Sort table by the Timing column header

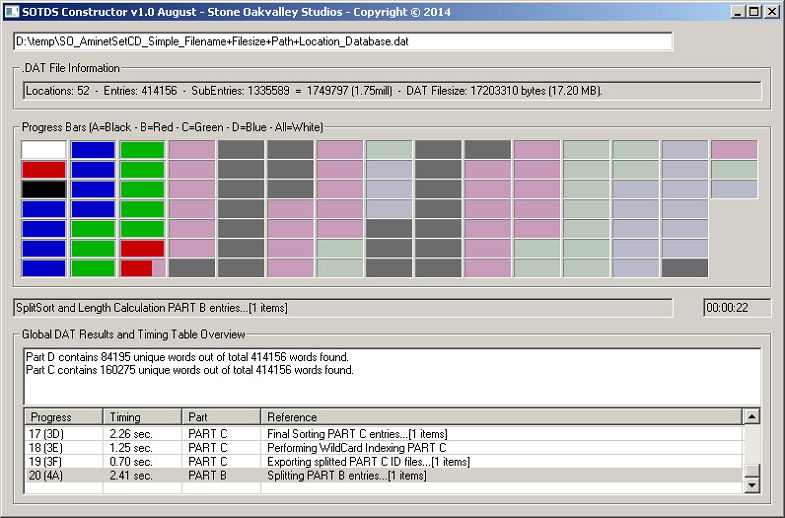(142, 417)
